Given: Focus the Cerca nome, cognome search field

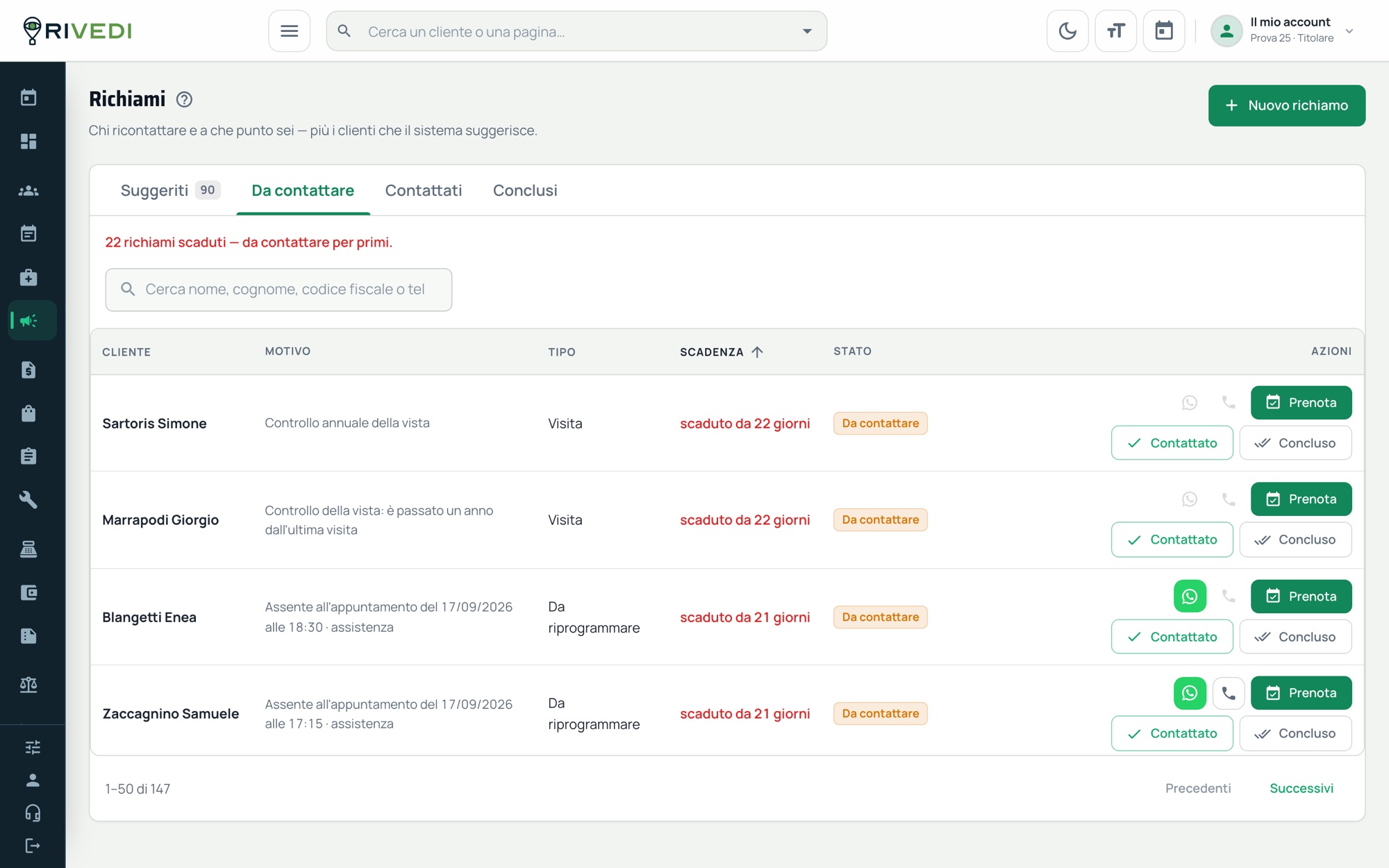Looking at the screenshot, I should pos(278,290).
